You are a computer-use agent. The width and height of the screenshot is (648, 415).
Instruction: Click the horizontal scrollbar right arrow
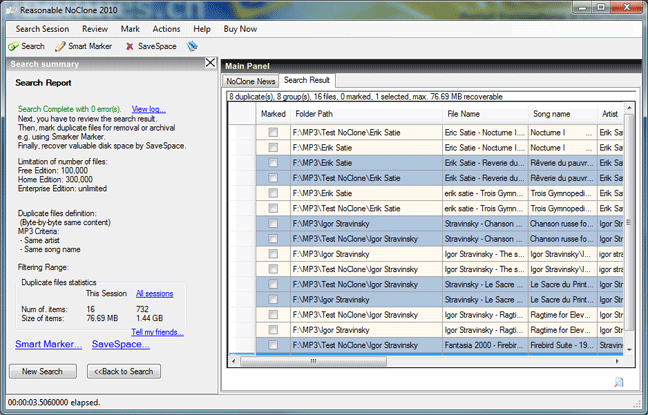tap(617, 361)
